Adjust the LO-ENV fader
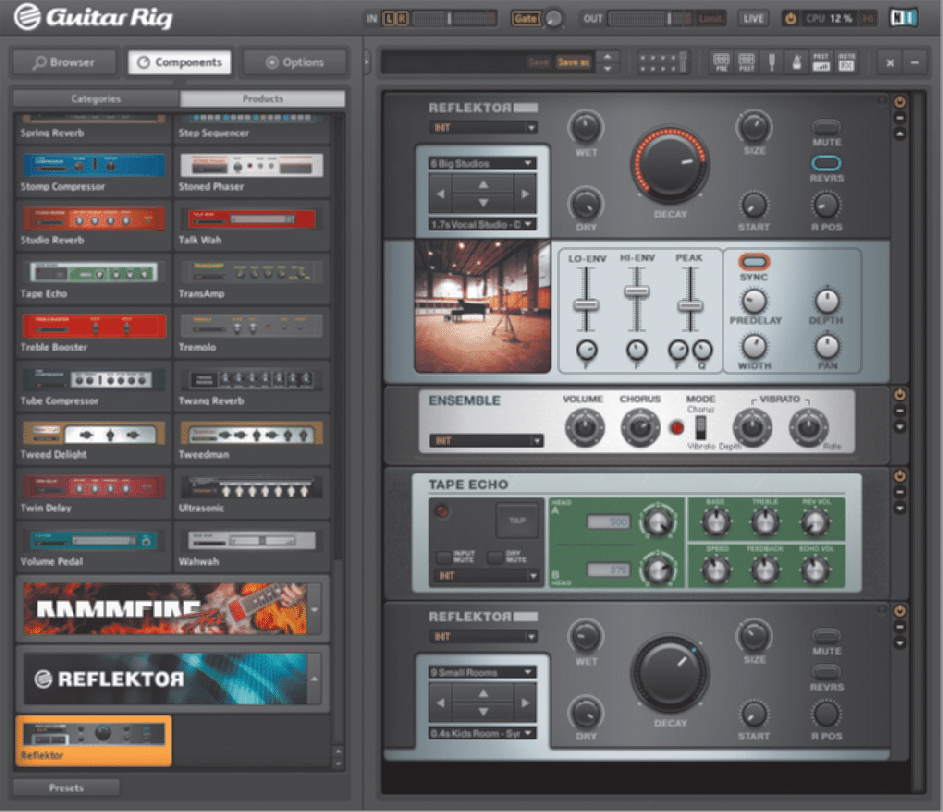The image size is (943, 812). (586, 304)
